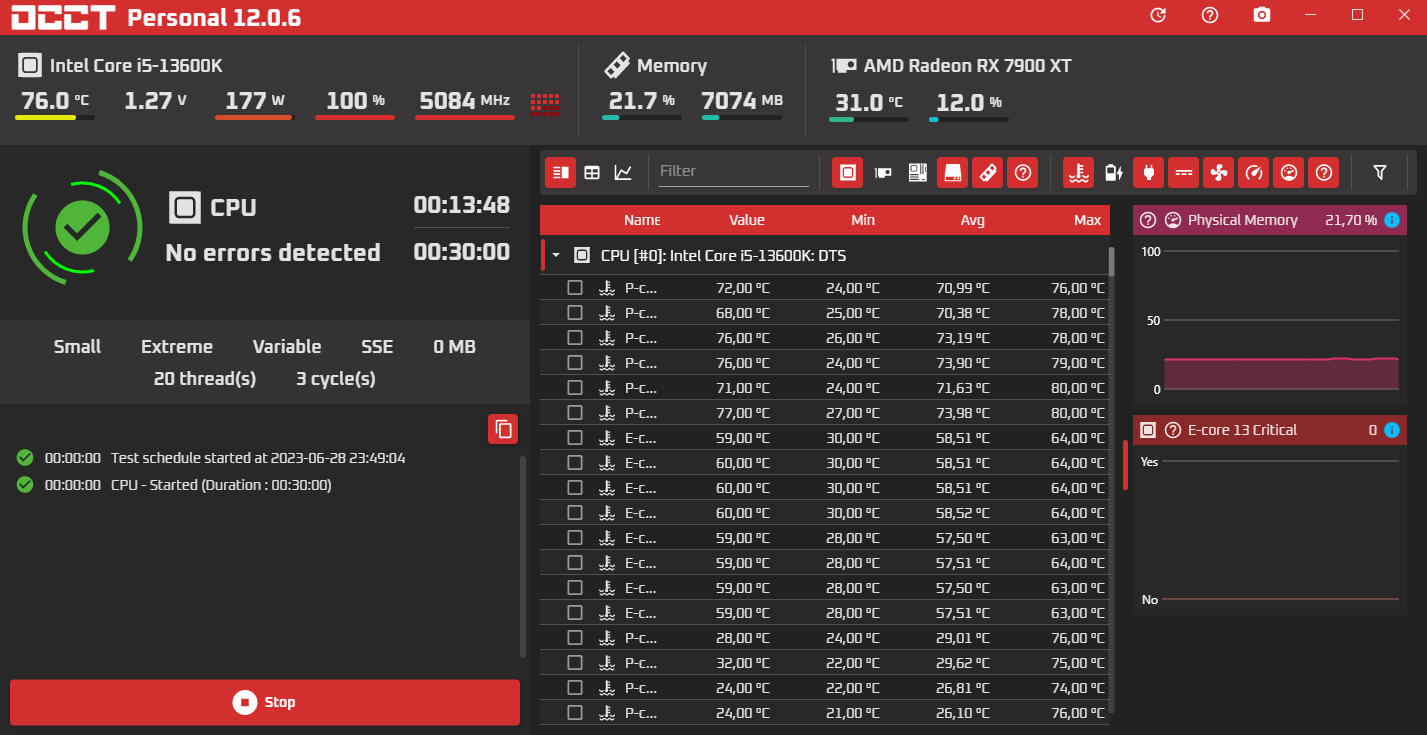This screenshot has height=735, width=1427.
Task: Toggle the unknown sensor type filter
Action: 1324,172
